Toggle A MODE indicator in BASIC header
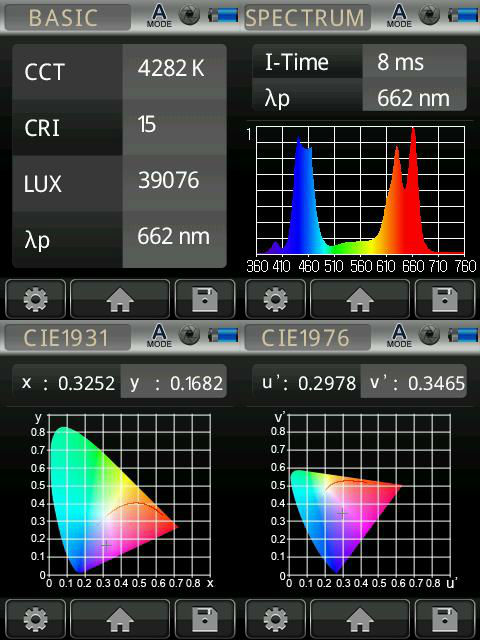The width and height of the screenshot is (480, 640). tap(159, 16)
